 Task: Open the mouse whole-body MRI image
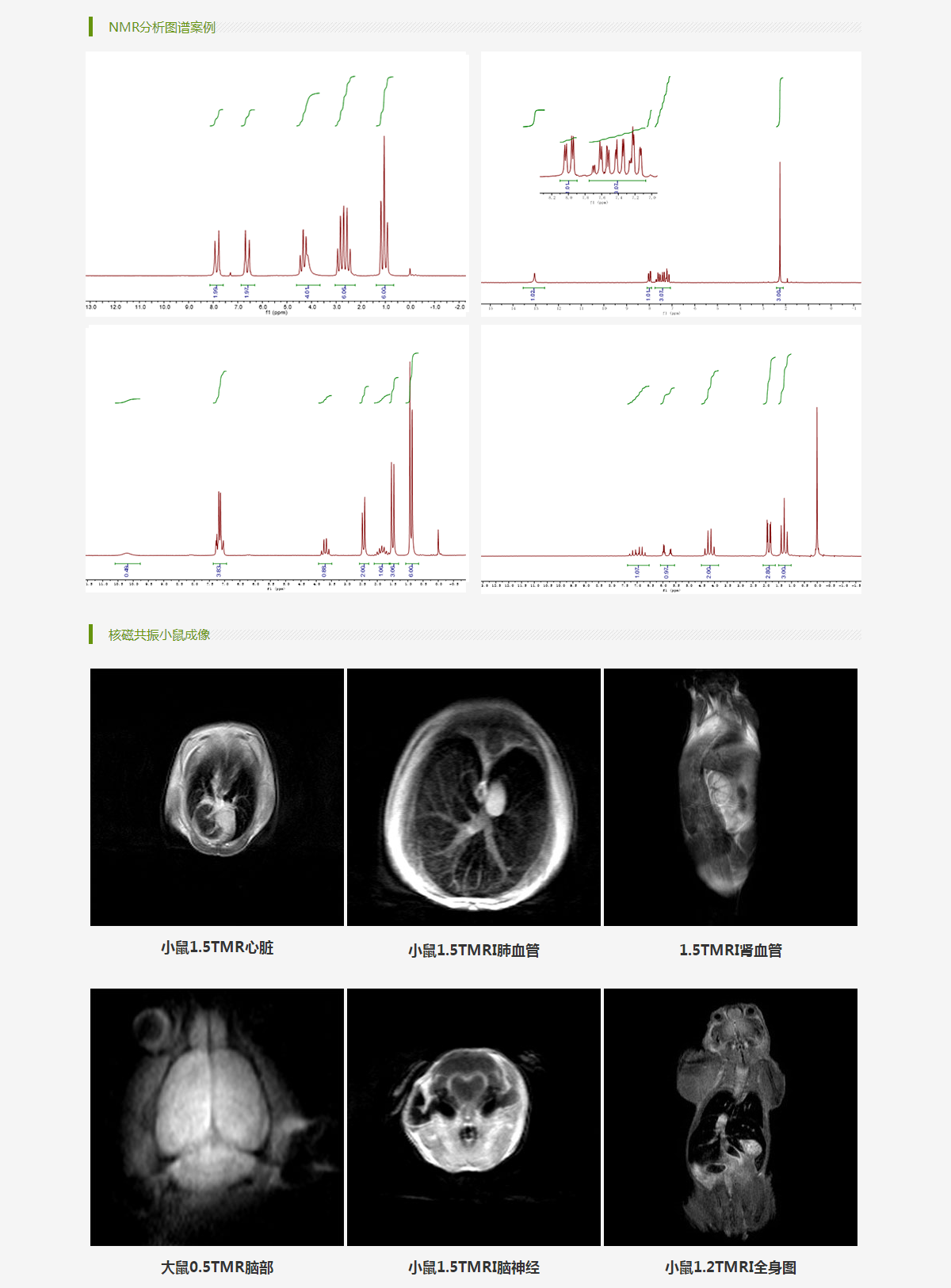[731, 1117]
